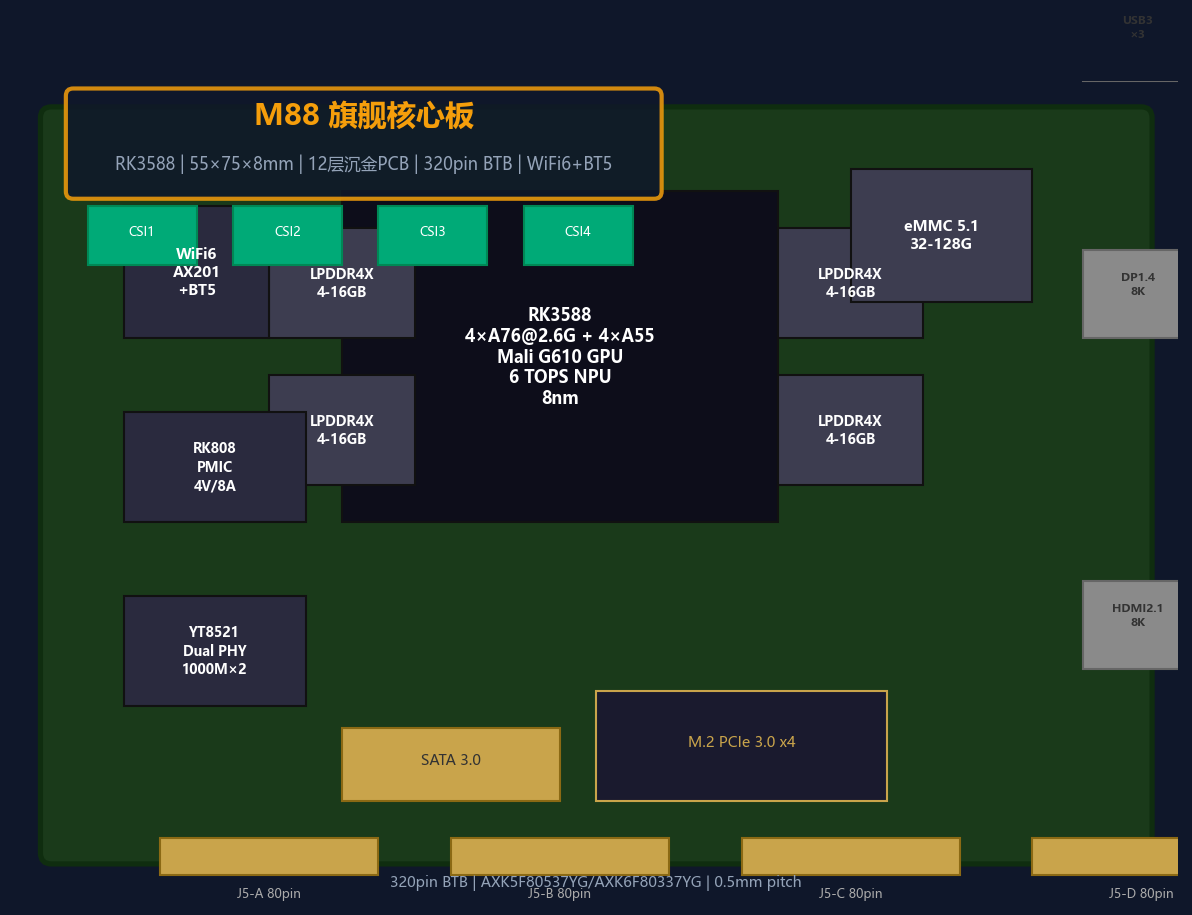Image resolution: width=1192 pixels, height=915 pixels.
Task: Click the eMMC 5.1 32-128G storage block
Action: pyautogui.click(x=941, y=235)
